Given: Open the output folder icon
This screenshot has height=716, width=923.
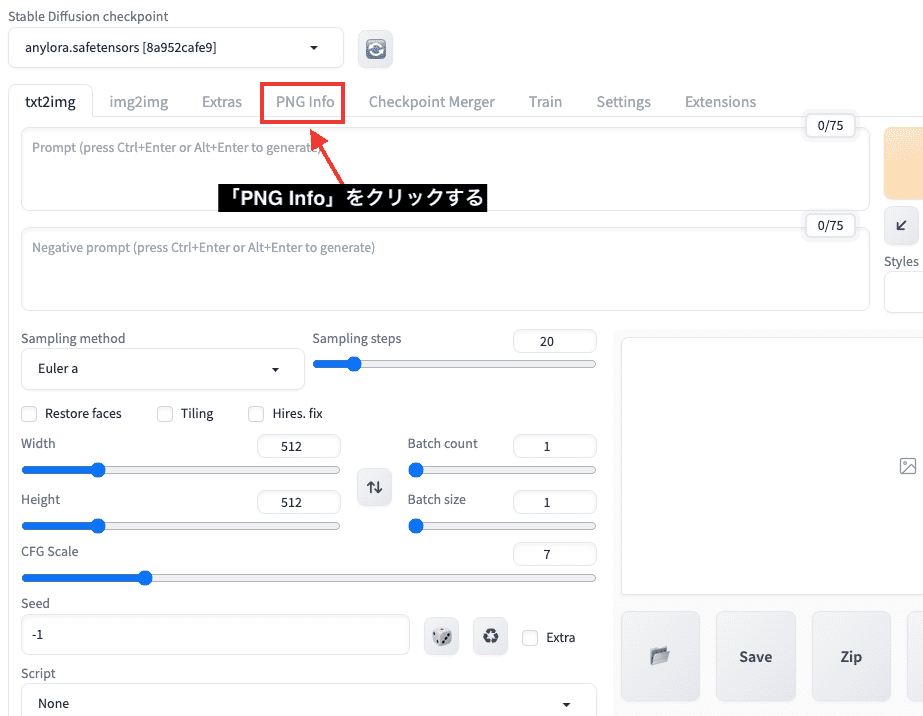Looking at the screenshot, I should pyautogui.click(x=659, y=656).
